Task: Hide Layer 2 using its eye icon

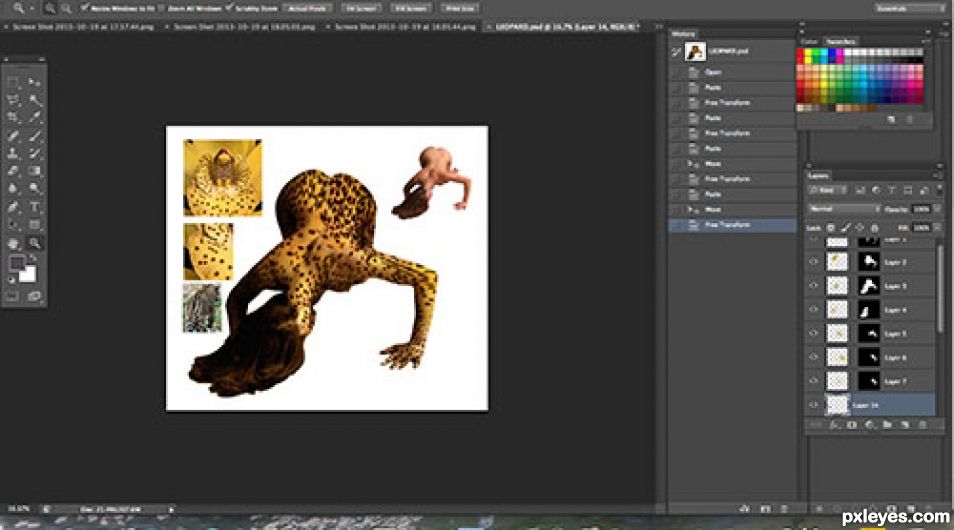Action: pyautogui.click(x=813, y=262)
